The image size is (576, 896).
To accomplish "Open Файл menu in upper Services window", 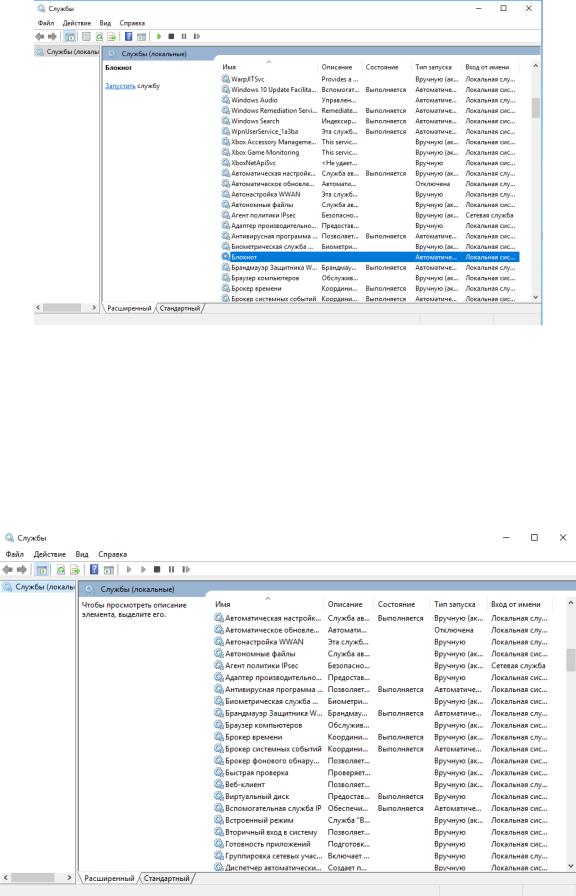I will [x=46, y=23].
